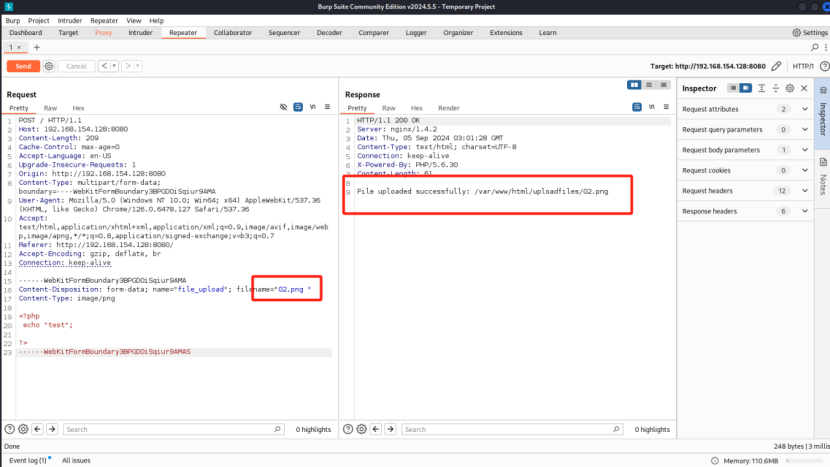Switch to the Learn tab

click(x=547, y=33)
